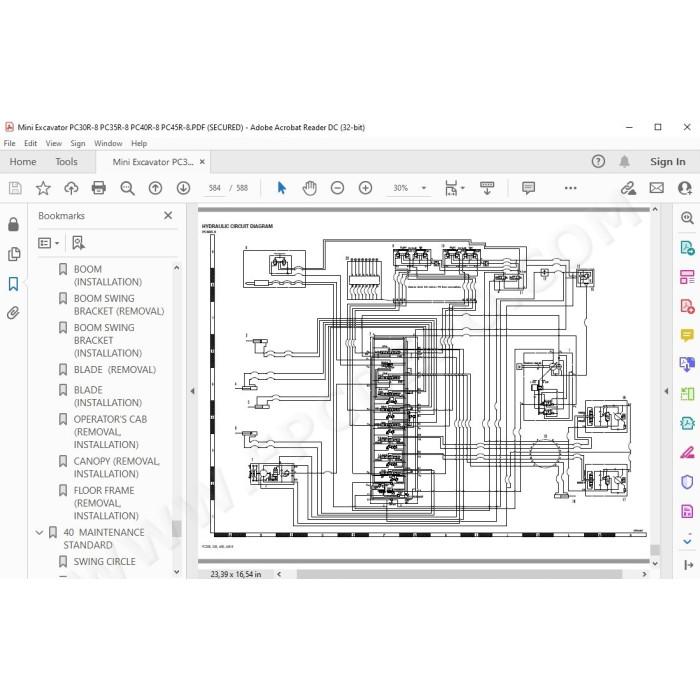Open the attachments paperclip panel
This screenshot has height=700, width=700.
point(13,313)
